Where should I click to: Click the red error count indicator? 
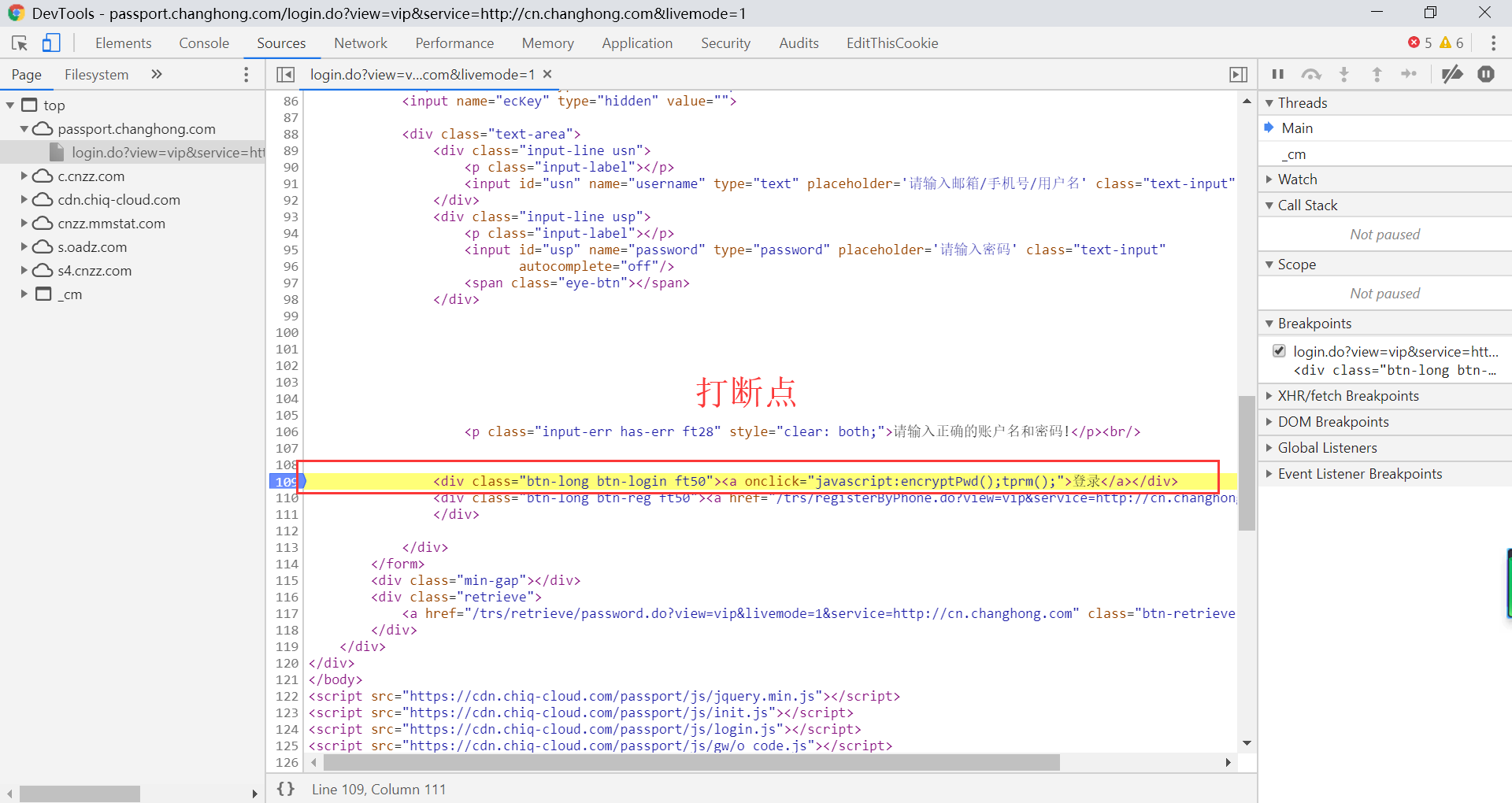coord(1420,43)
